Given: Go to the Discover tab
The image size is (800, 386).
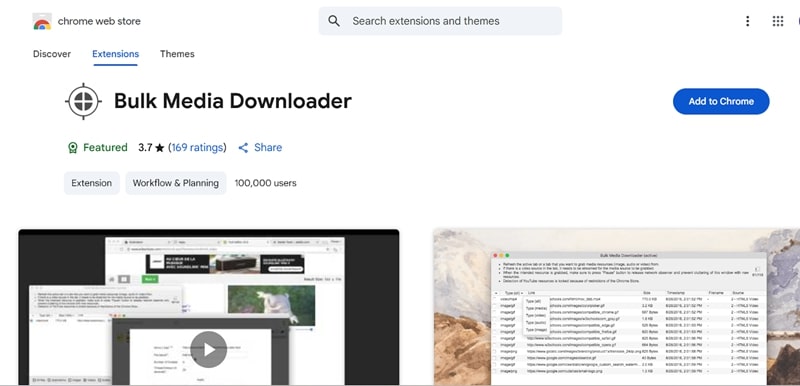Looking at the screenshot, I should tap(52, 54).
